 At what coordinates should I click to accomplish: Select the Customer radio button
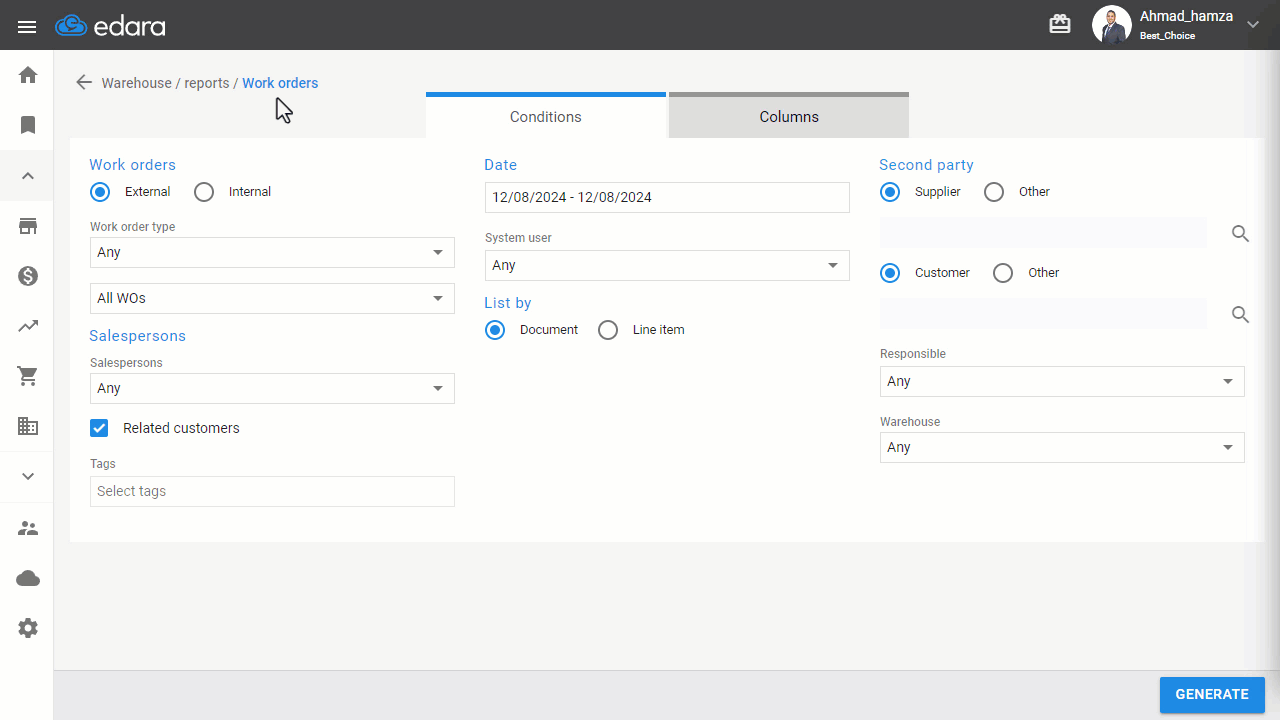[x=890, y=273]
